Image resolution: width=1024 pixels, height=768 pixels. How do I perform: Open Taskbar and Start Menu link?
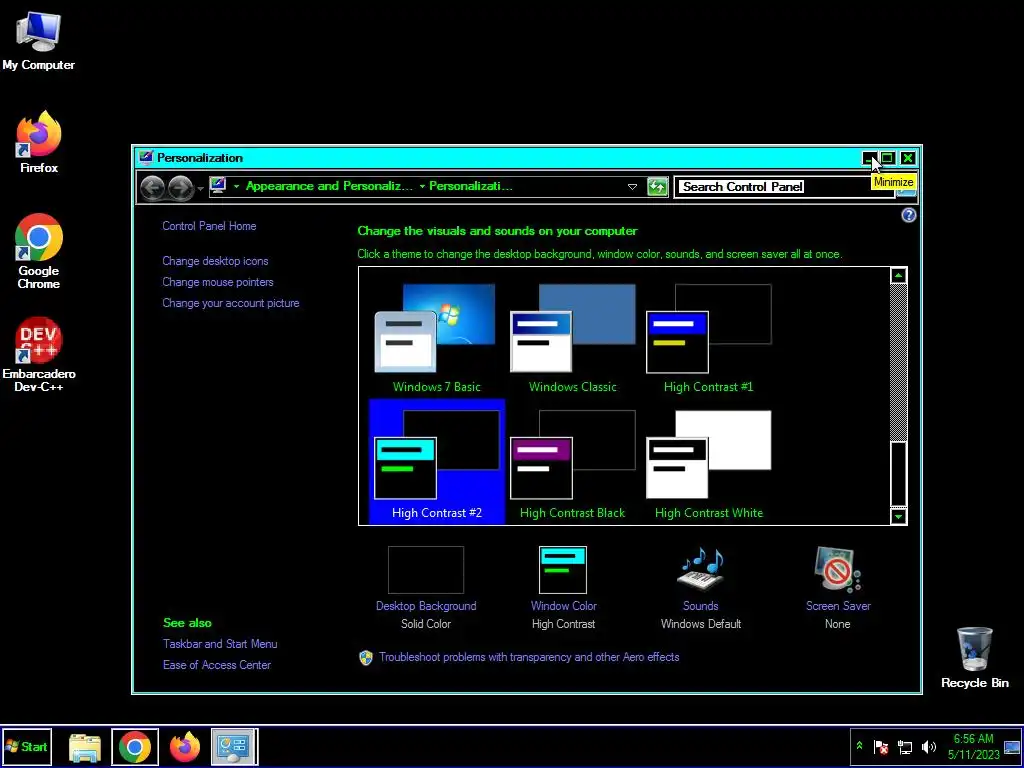click(x=220, y=644)
